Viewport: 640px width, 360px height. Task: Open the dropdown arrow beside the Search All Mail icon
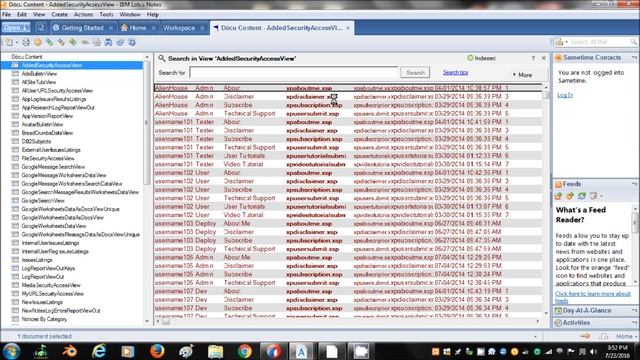tap(566, 42)
